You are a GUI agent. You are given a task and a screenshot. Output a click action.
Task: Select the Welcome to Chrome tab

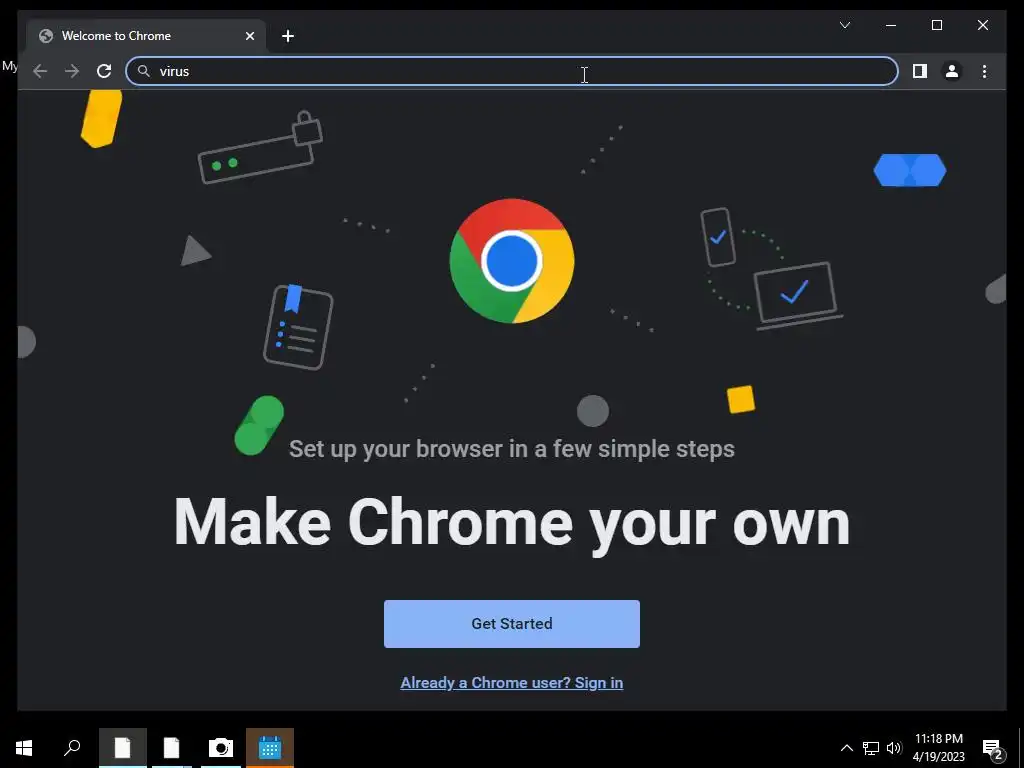pyautogui.click(x=146, y=36)
